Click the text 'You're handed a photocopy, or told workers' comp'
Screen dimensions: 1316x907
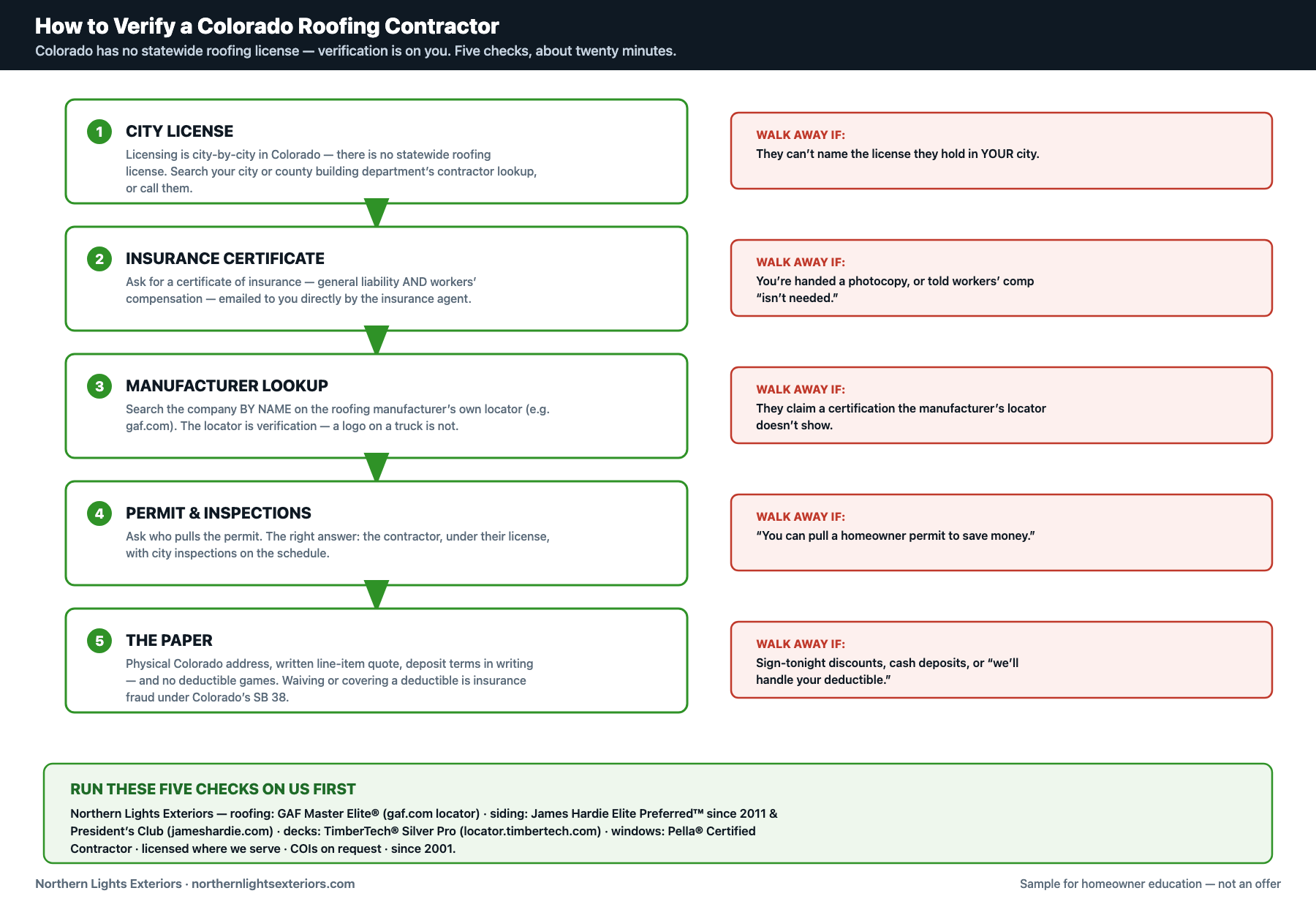tap(895, 282)
